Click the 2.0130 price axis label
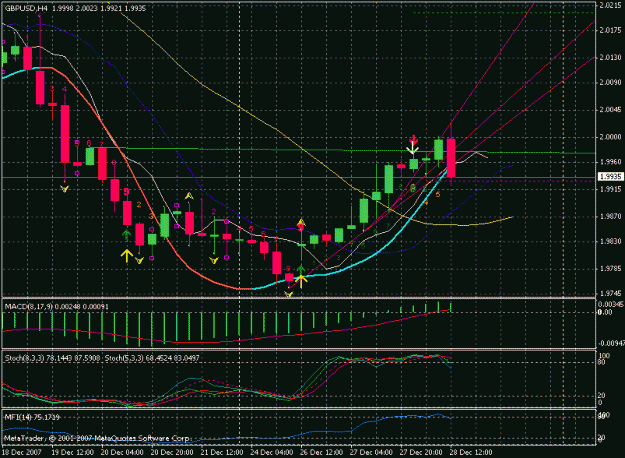This screenshot has height=458, width=625. pyautogui.click(x=610, y=58)
